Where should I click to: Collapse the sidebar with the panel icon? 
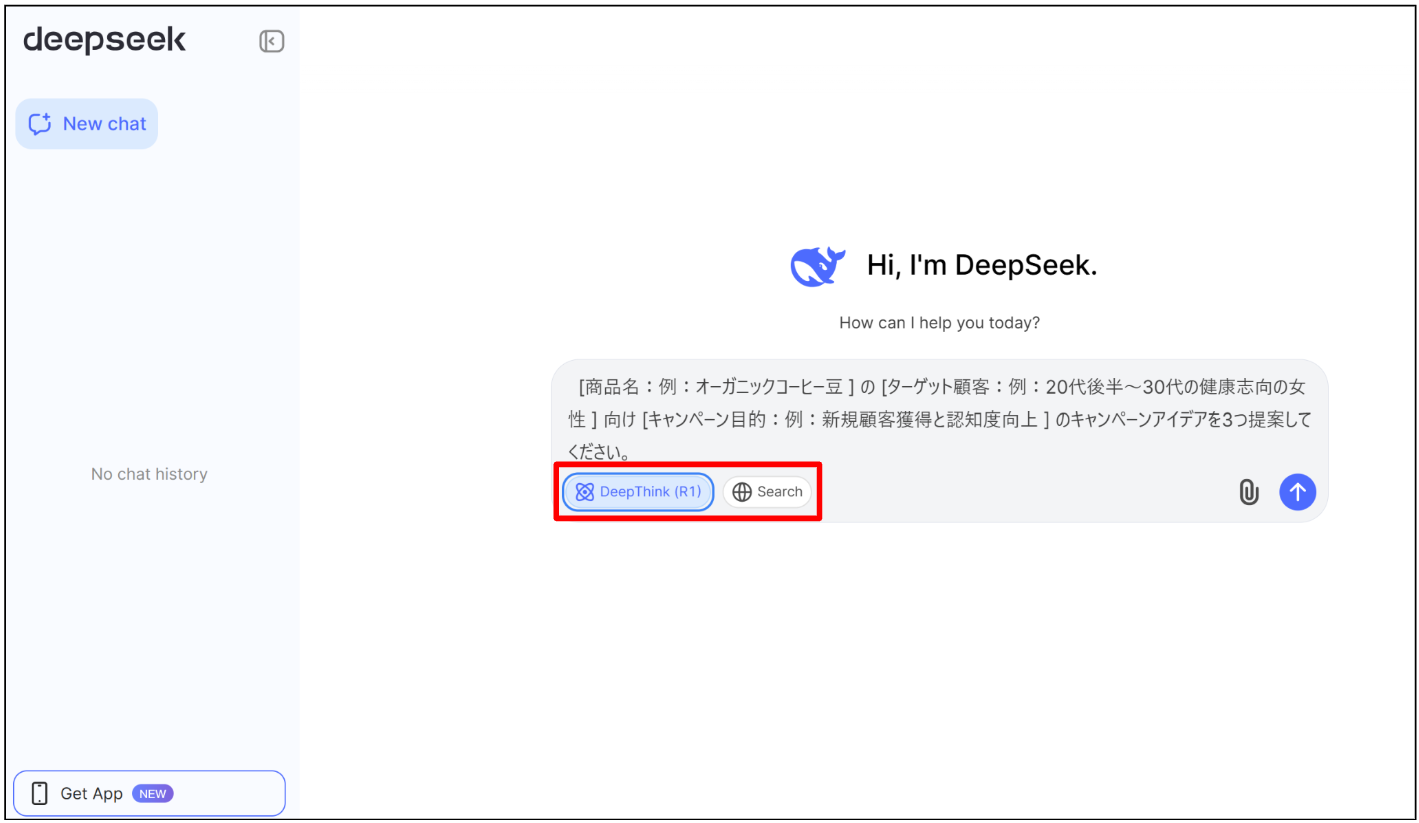[x=272, y=41]
